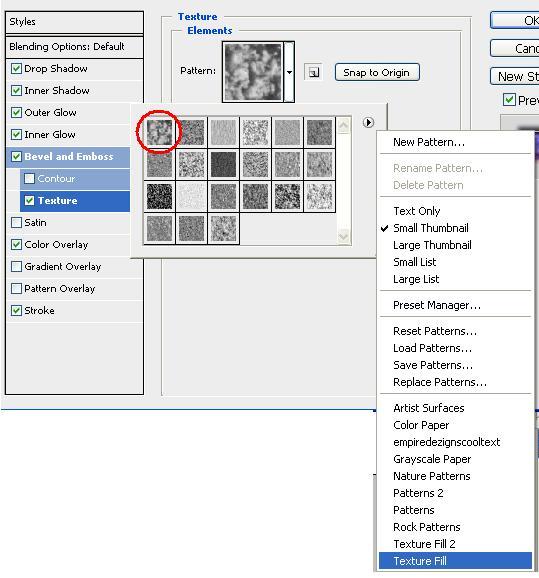The height and width of the screenshot is (578, 539).
Task: Select light second pattern in third row
Action: pos(191,196)
